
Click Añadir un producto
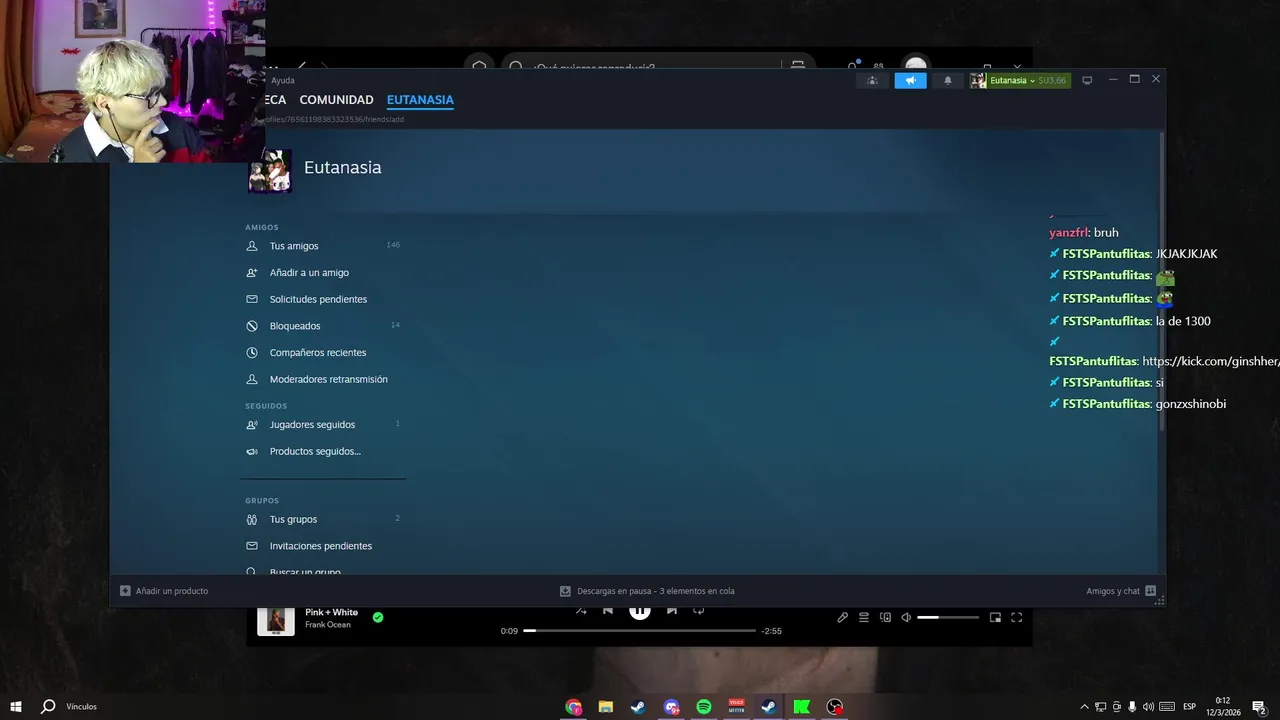point(164,591)
